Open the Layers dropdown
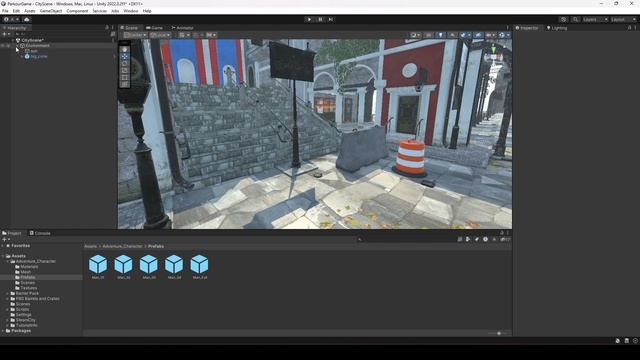 [595, 19]
